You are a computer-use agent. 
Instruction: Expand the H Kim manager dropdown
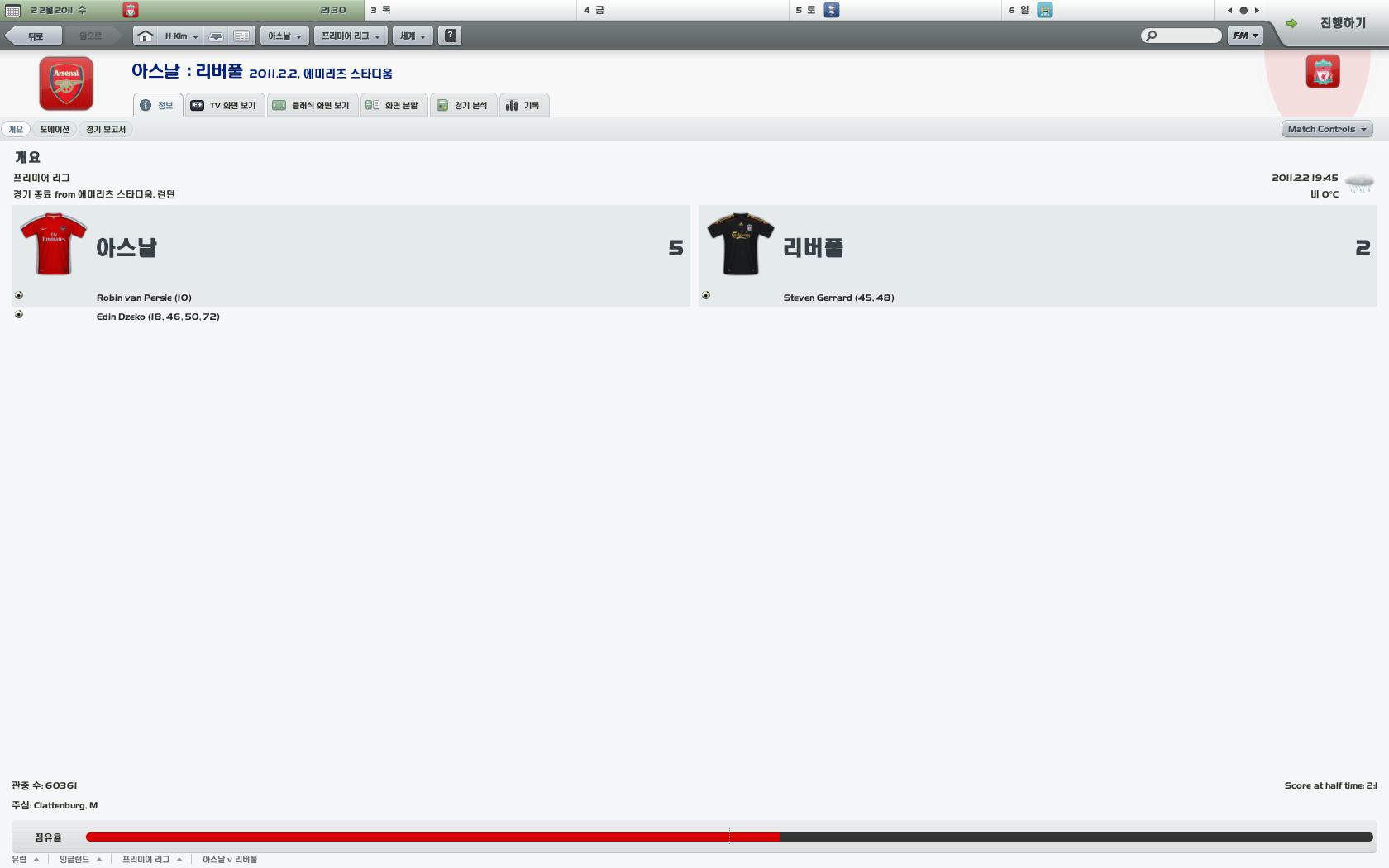click(x=181, y=36)
